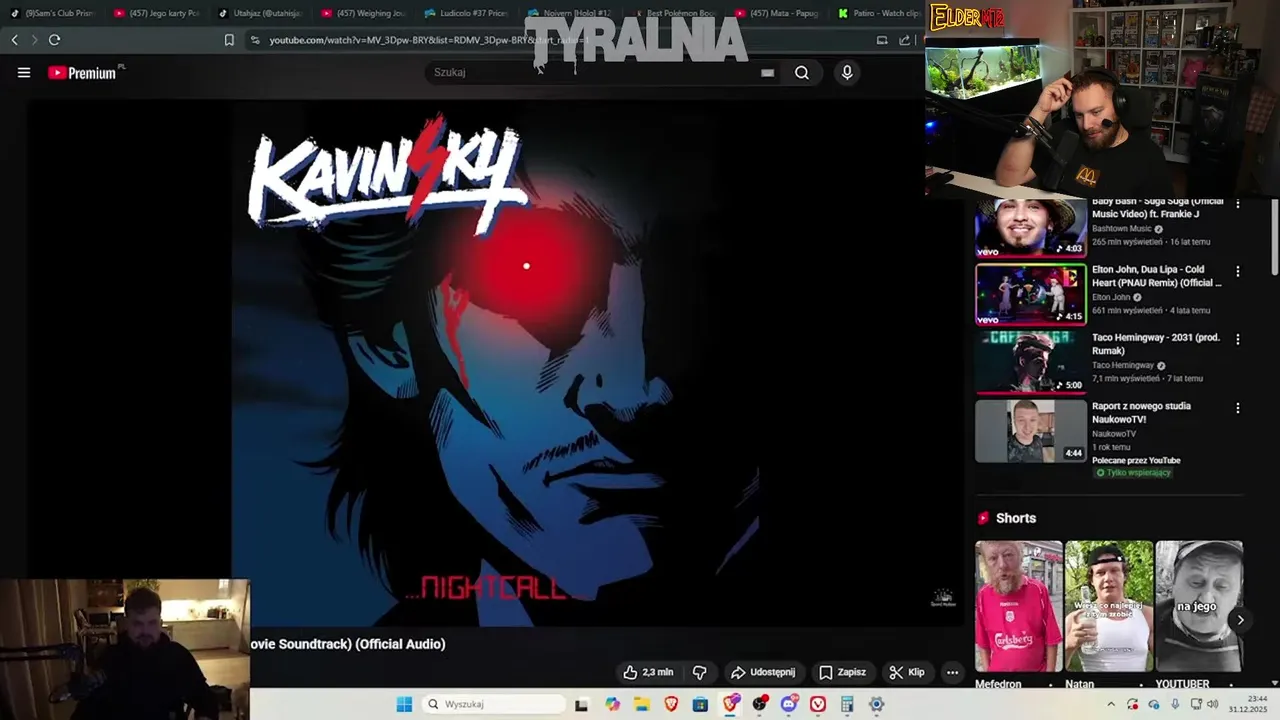This screenshot has height=720, width=1280.
Task: Switch to Best Pokemon Booster tab
Action: pyautogui.click(x=672, y=13)
